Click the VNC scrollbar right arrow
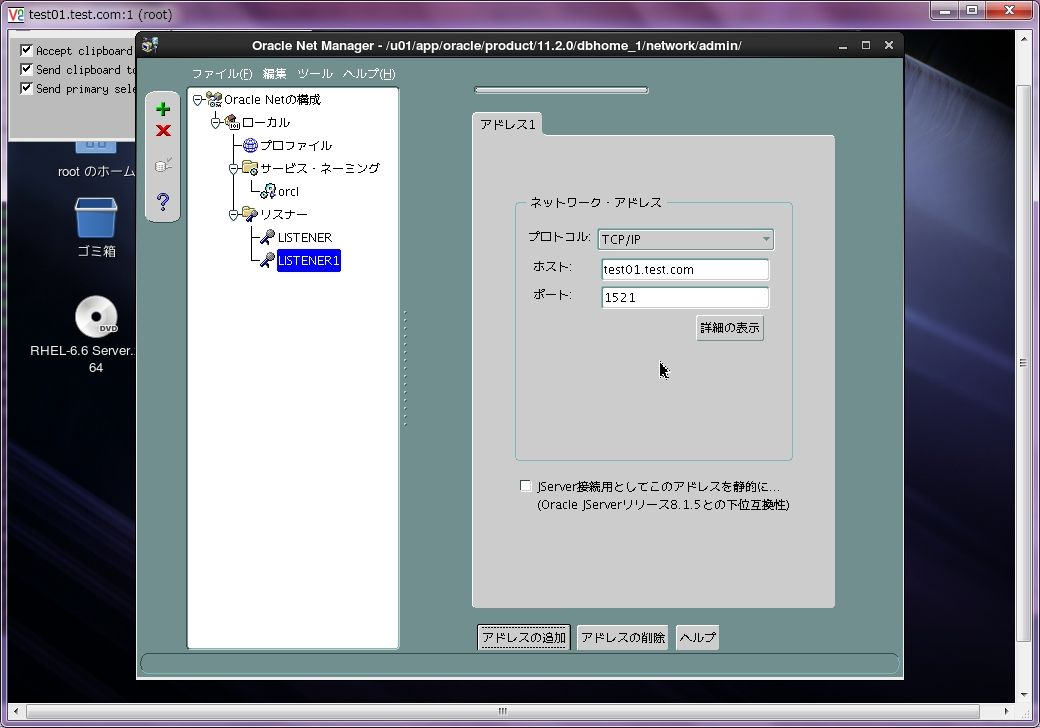 point(1007,711)
